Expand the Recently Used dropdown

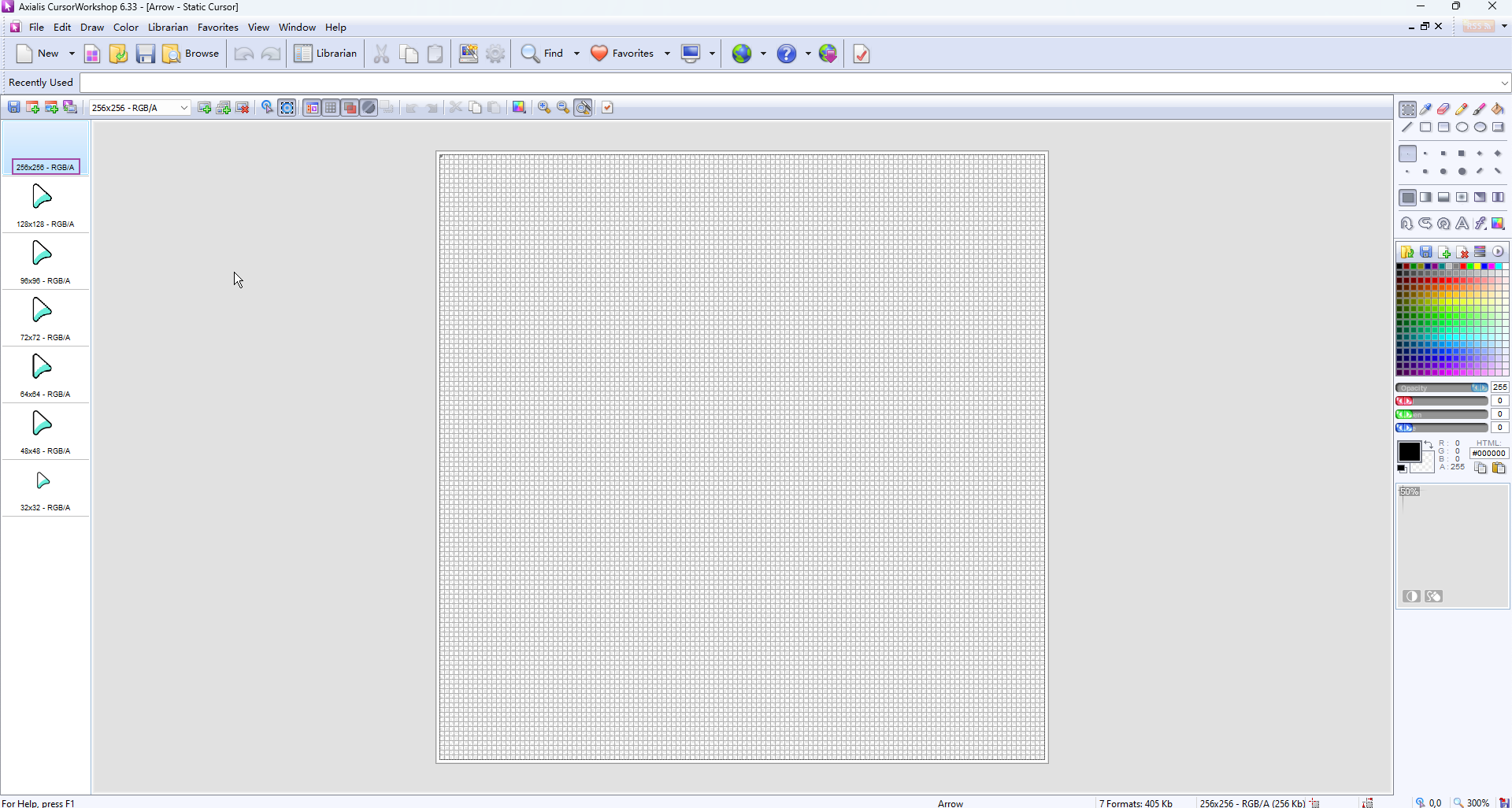tap(1504, 83)
